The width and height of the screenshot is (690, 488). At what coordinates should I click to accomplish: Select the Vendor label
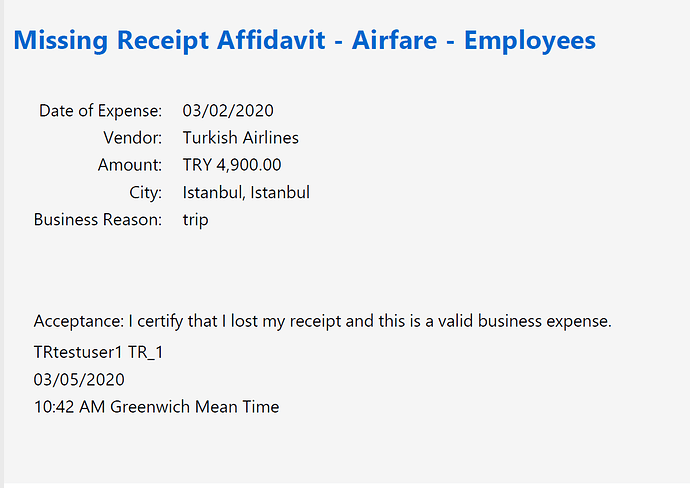tap(133, 138)
